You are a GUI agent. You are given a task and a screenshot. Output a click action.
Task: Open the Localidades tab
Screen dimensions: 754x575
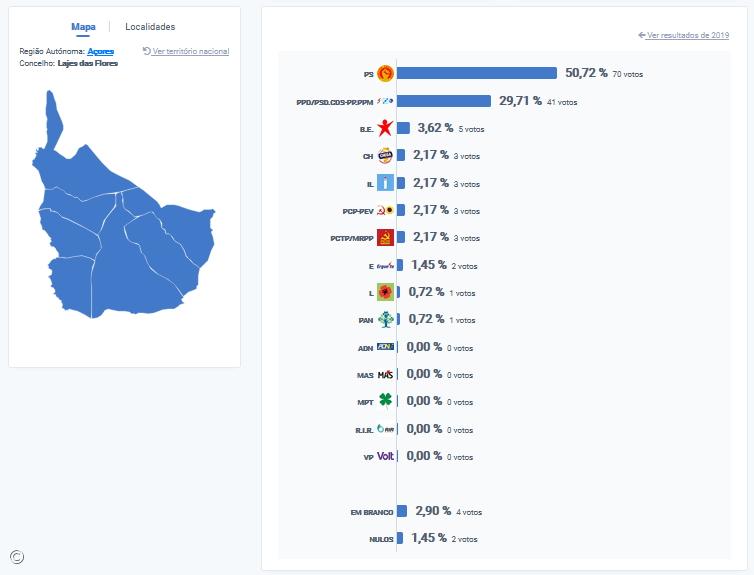150,27
